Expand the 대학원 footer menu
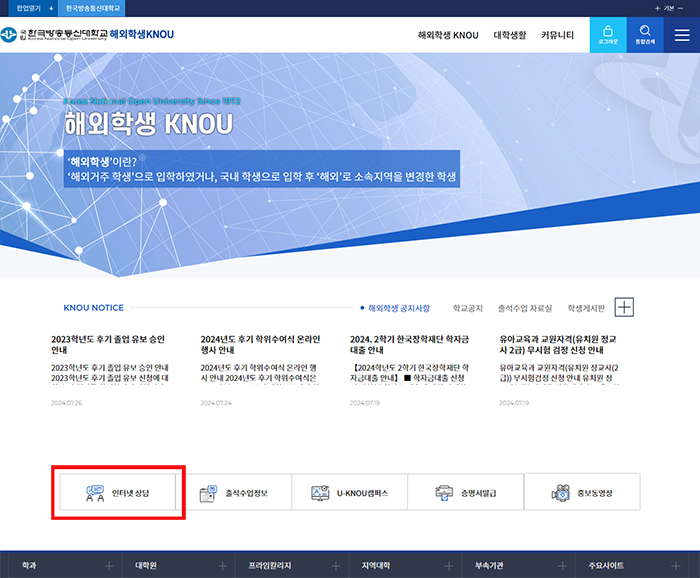Screen dimensions: 700x578 tap(221, 566)
